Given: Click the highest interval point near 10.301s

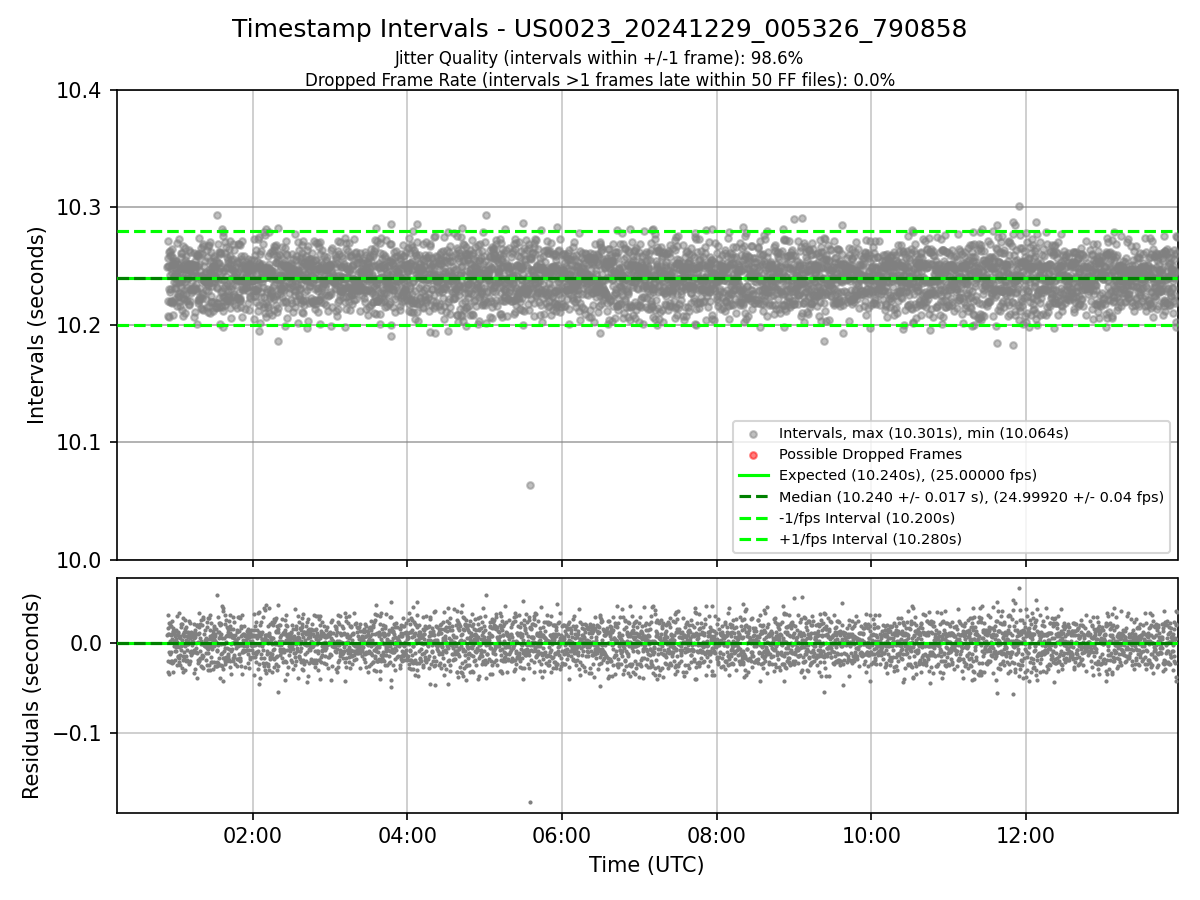Looking at the screenshot, I should pyautogui.click(x=1019, y=206).
